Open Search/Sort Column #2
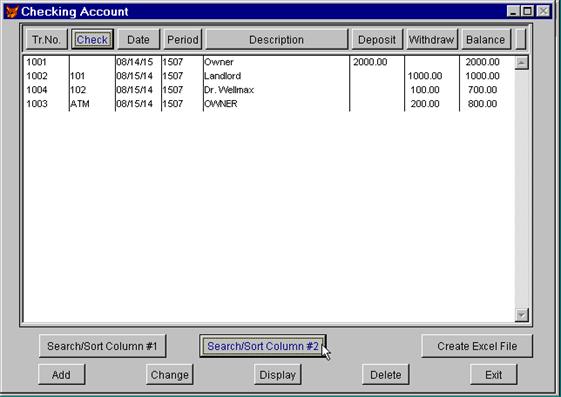The width and height of the screenshot is (561, 397). [263, 346]
